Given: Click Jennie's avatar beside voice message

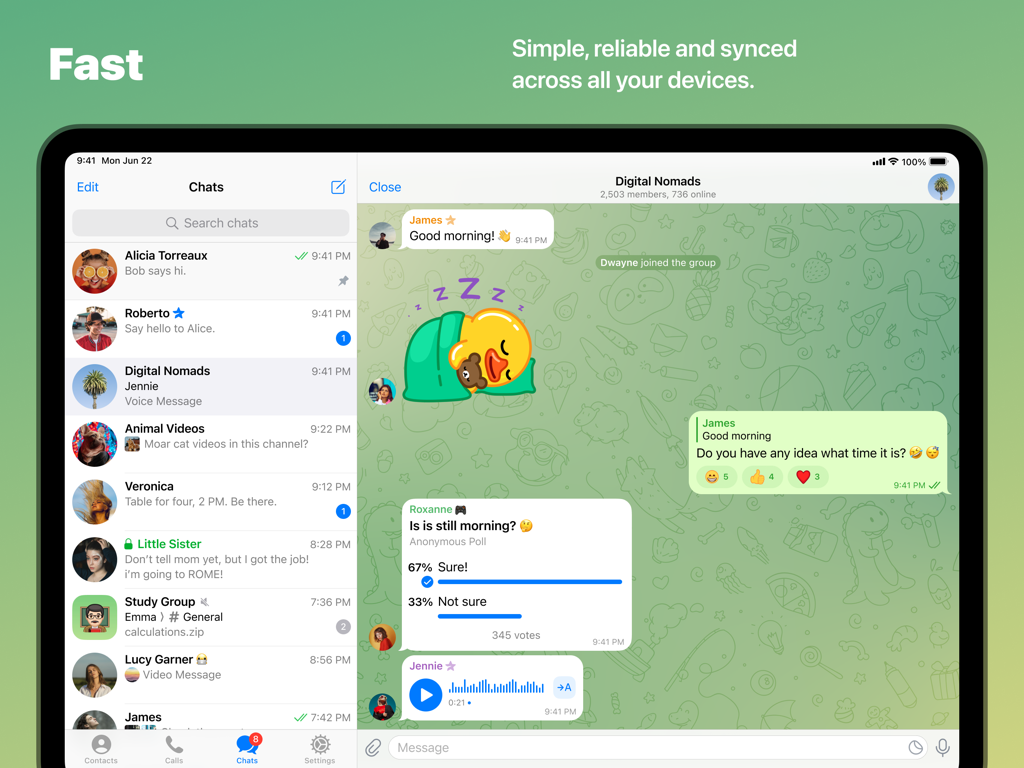Looking at the screenshot, I should tap(382, 707).
